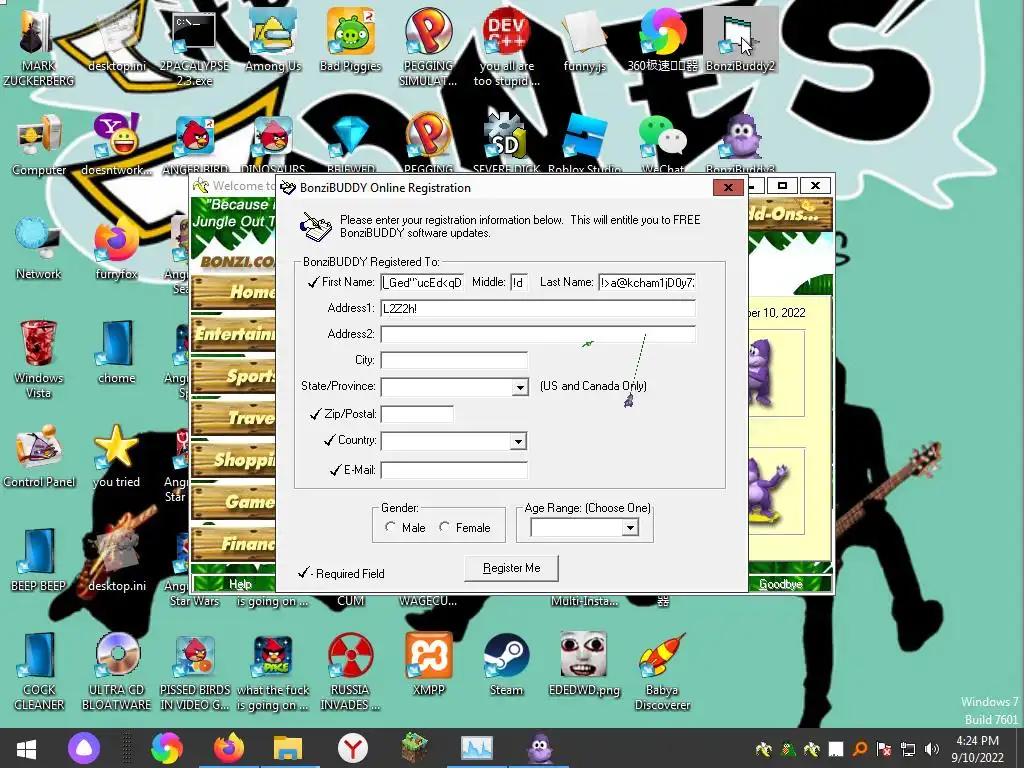Click into the Address2 field
This screenshot has height=768, width=1024.
538,334
